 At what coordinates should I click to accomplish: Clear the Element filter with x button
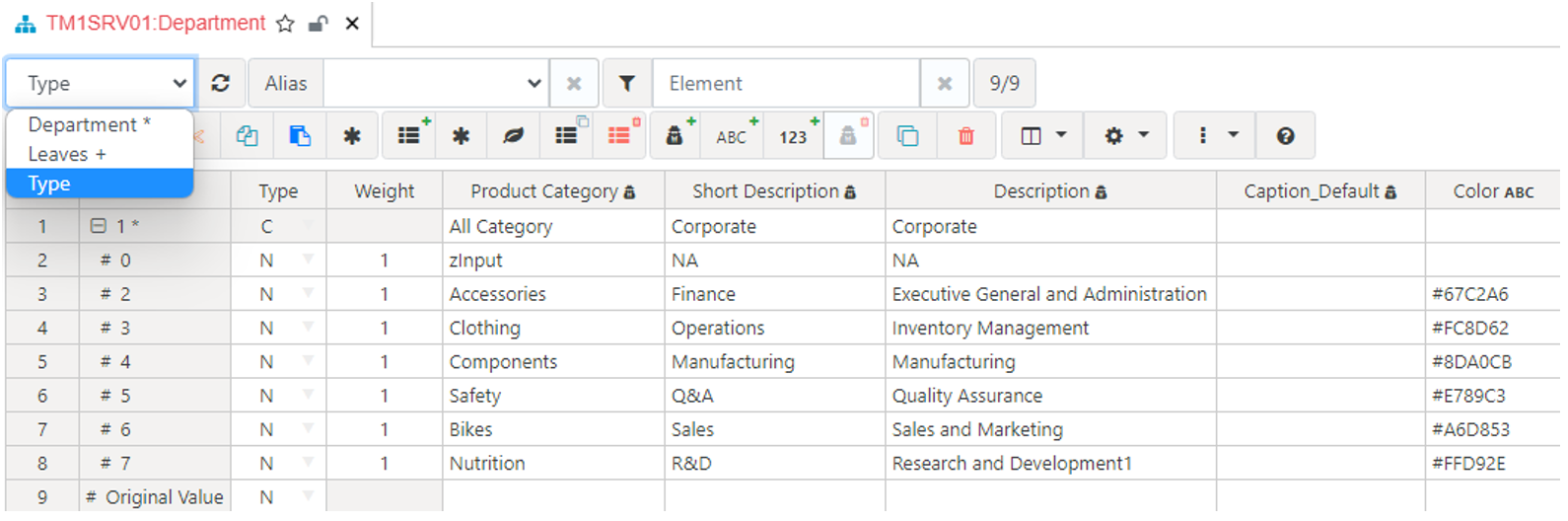click(x=945, y=84)
